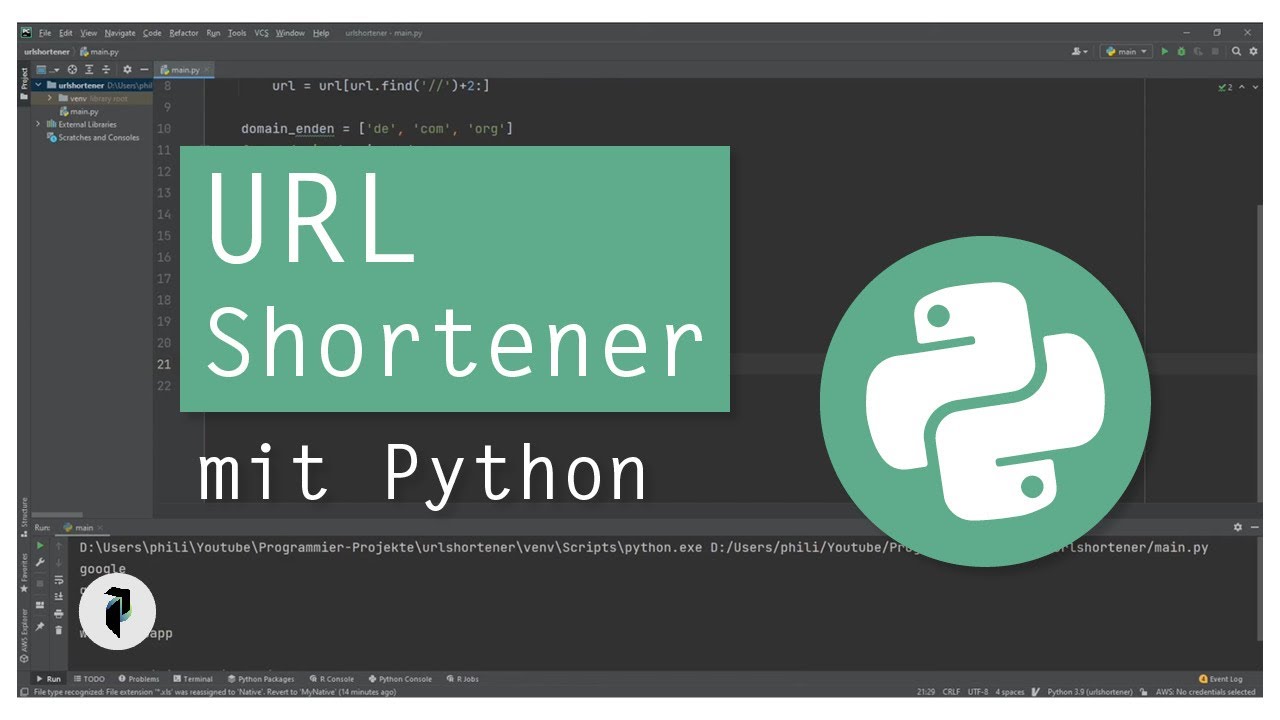Open Project panel options gear

(x=127, y=70)
